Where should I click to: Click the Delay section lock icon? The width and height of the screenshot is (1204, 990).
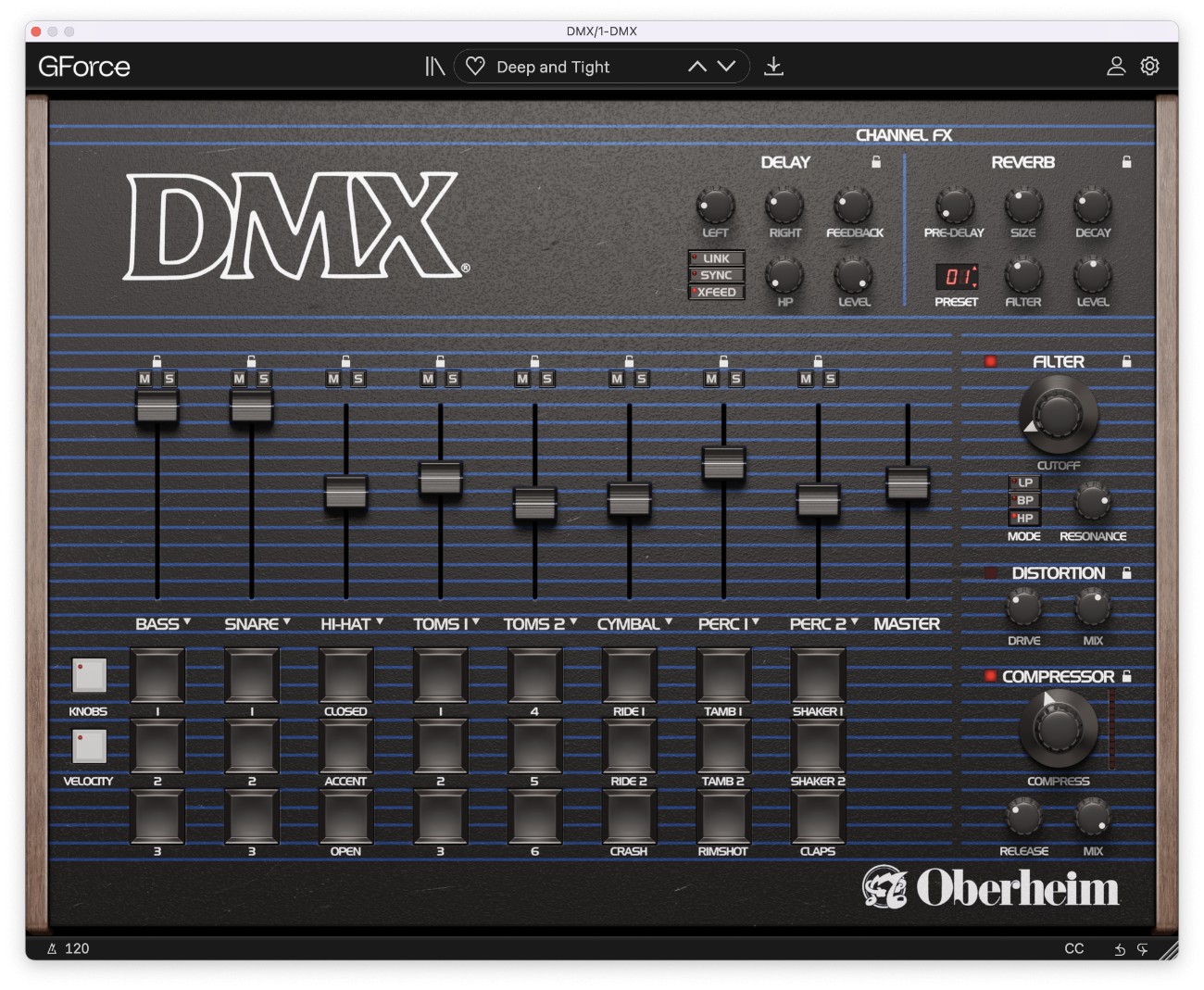click(x=876, y=162)
